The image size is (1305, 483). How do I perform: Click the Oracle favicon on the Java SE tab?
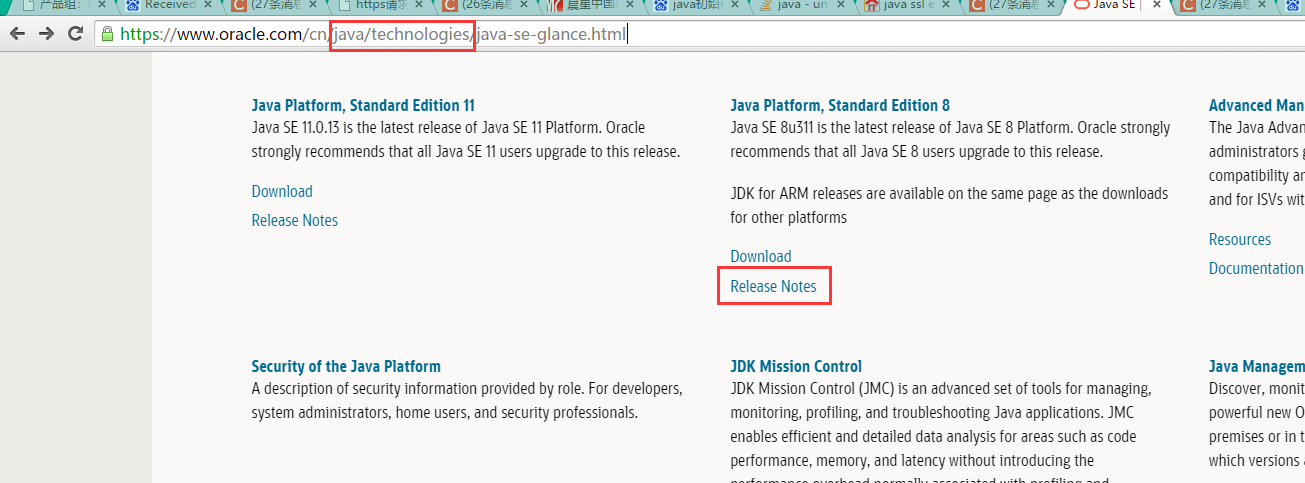pos(1080,5)
